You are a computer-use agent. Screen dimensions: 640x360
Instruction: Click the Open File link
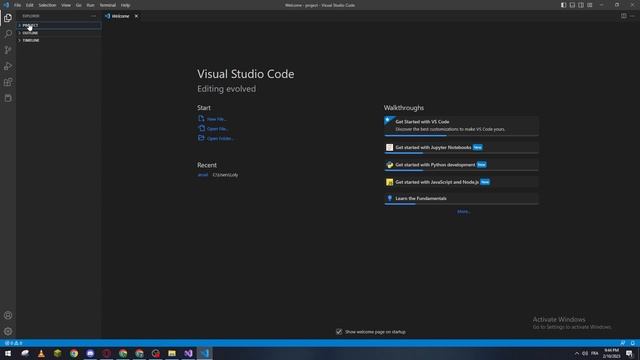pyautogui.click(x=213, y=129)
